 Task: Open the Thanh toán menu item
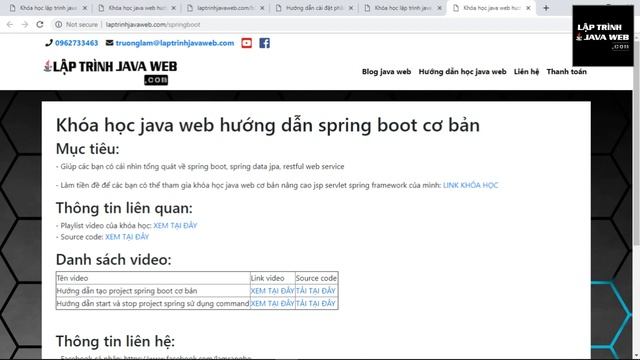(x=567, y=71)
